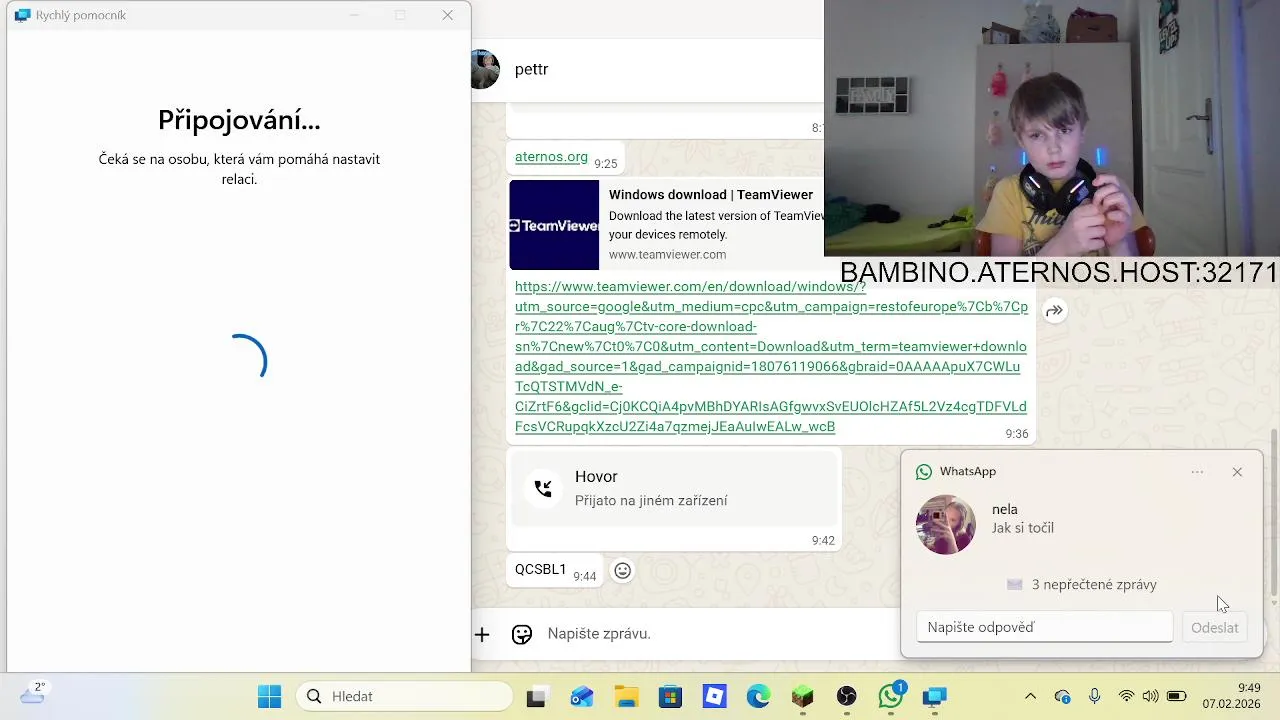Click the 3 nepřečtené zprávy label
Screen dimensions: 1280x720
(x=1094, y=585)
